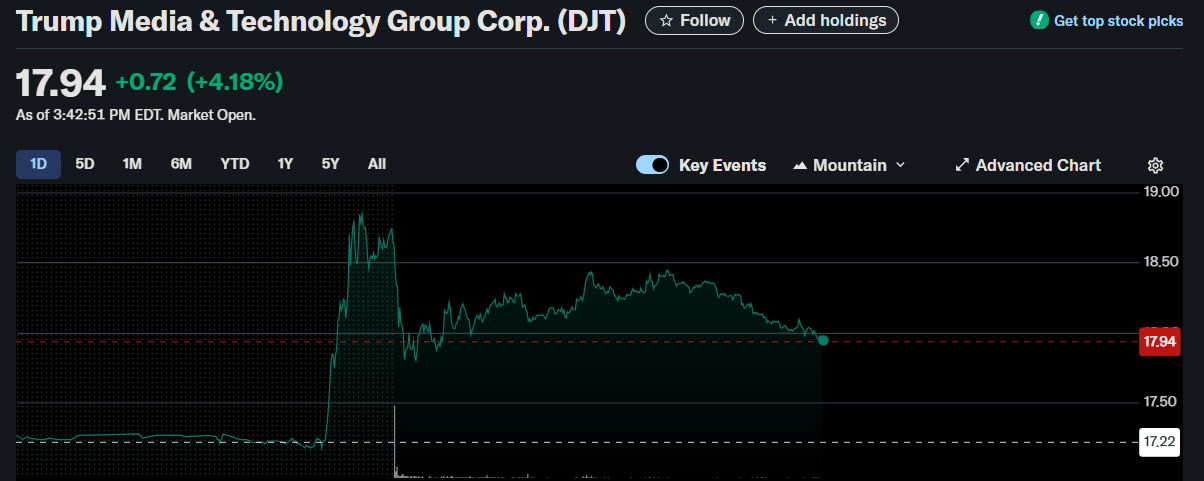Click the star icon in Follow button
Image resolution: width=1204 pixels, height=481 pixels.
pyautogui.click(x=667, y=20)
